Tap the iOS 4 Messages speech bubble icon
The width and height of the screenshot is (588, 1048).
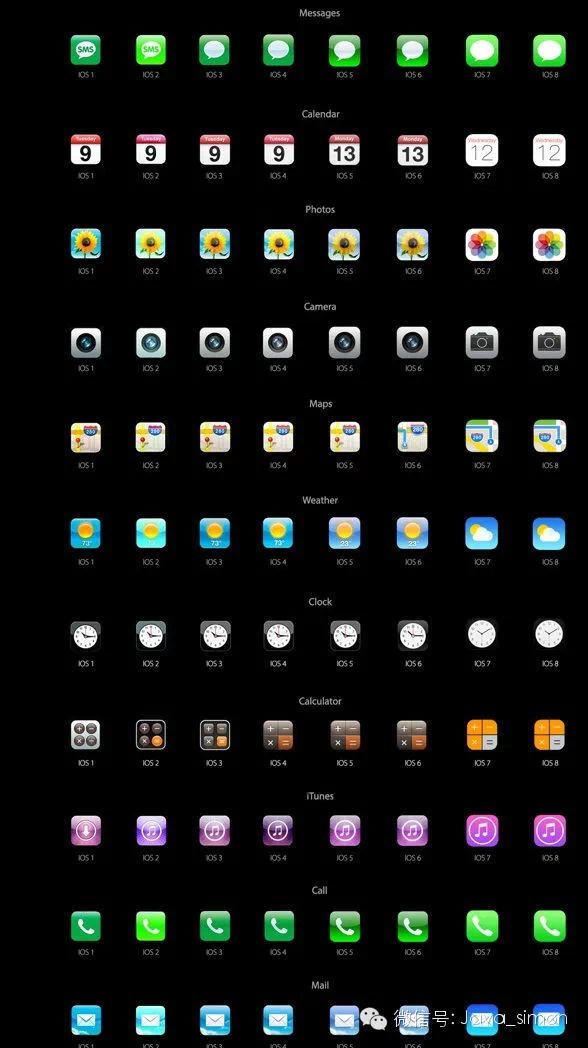(278, 50)
